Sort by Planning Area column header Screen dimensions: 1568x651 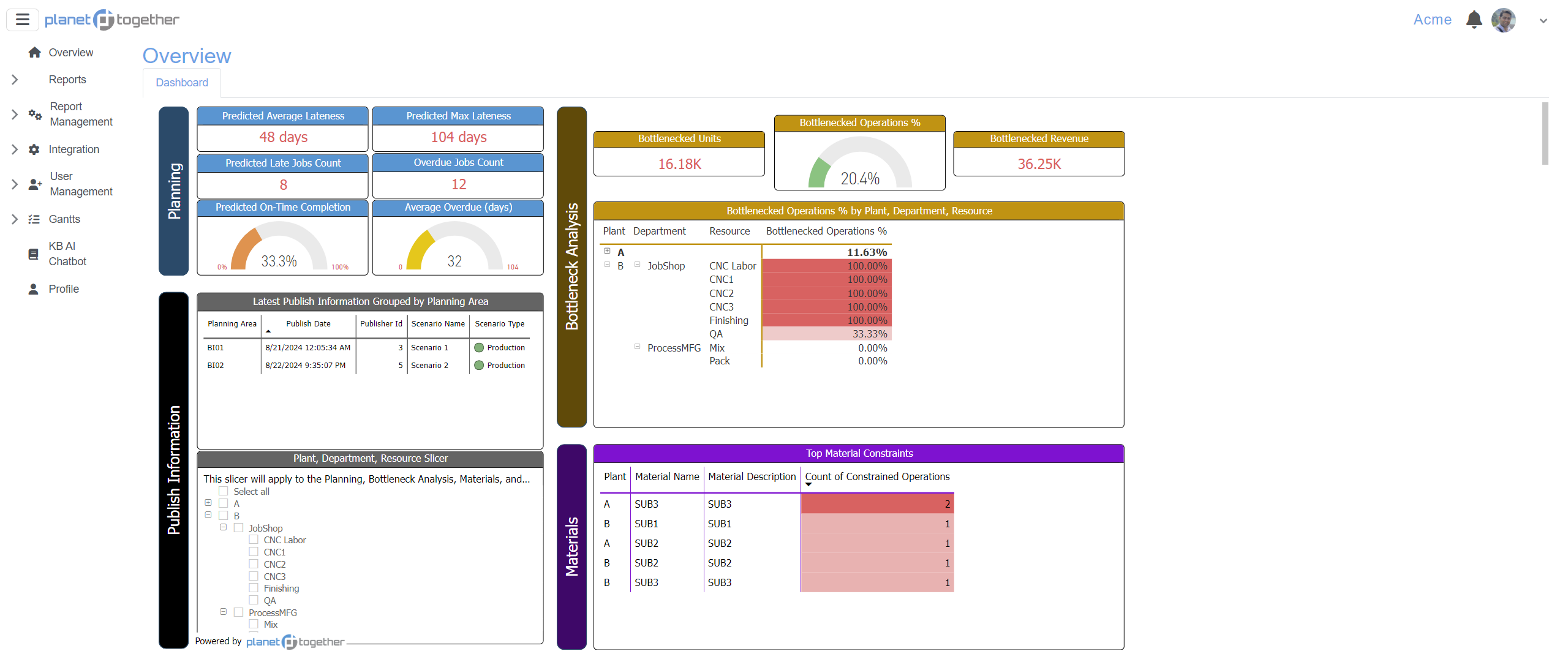pos(232,324)
